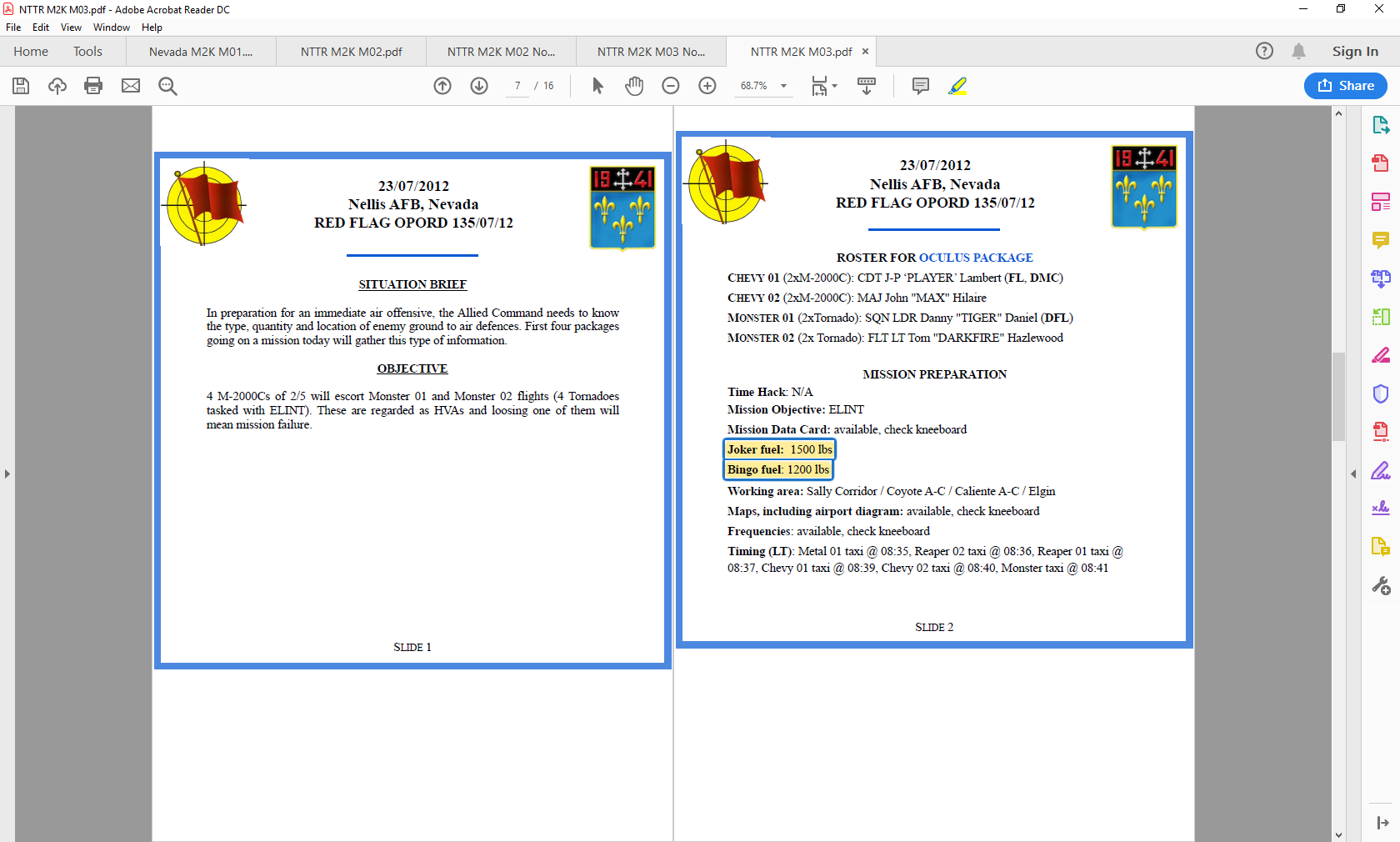Viewport: 1400px width, 842px height.
Task: Expand the left navigation pane arrow
Action: pos(7,474)
